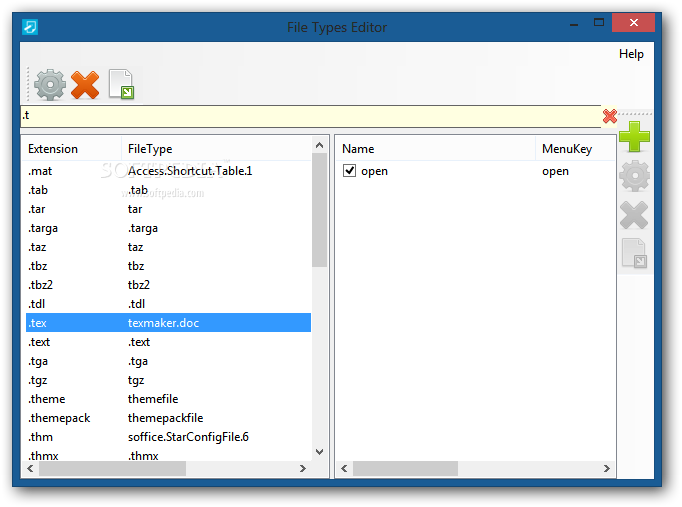The height and width of the screenshot is (507, 682).
Task: Click the document shortcut icon in top toolbar
Action: (121, 84)
